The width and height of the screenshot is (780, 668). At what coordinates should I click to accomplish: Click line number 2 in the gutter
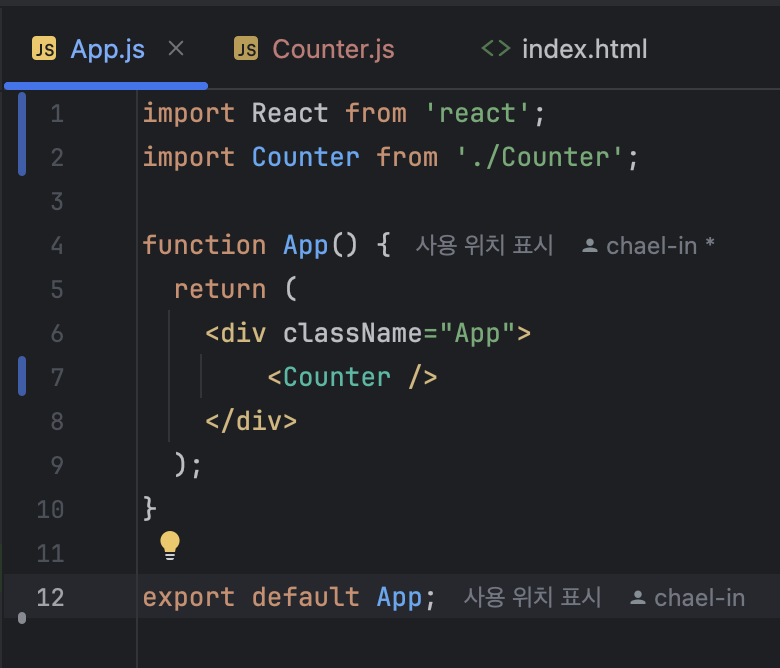click(x=57, y=158)
